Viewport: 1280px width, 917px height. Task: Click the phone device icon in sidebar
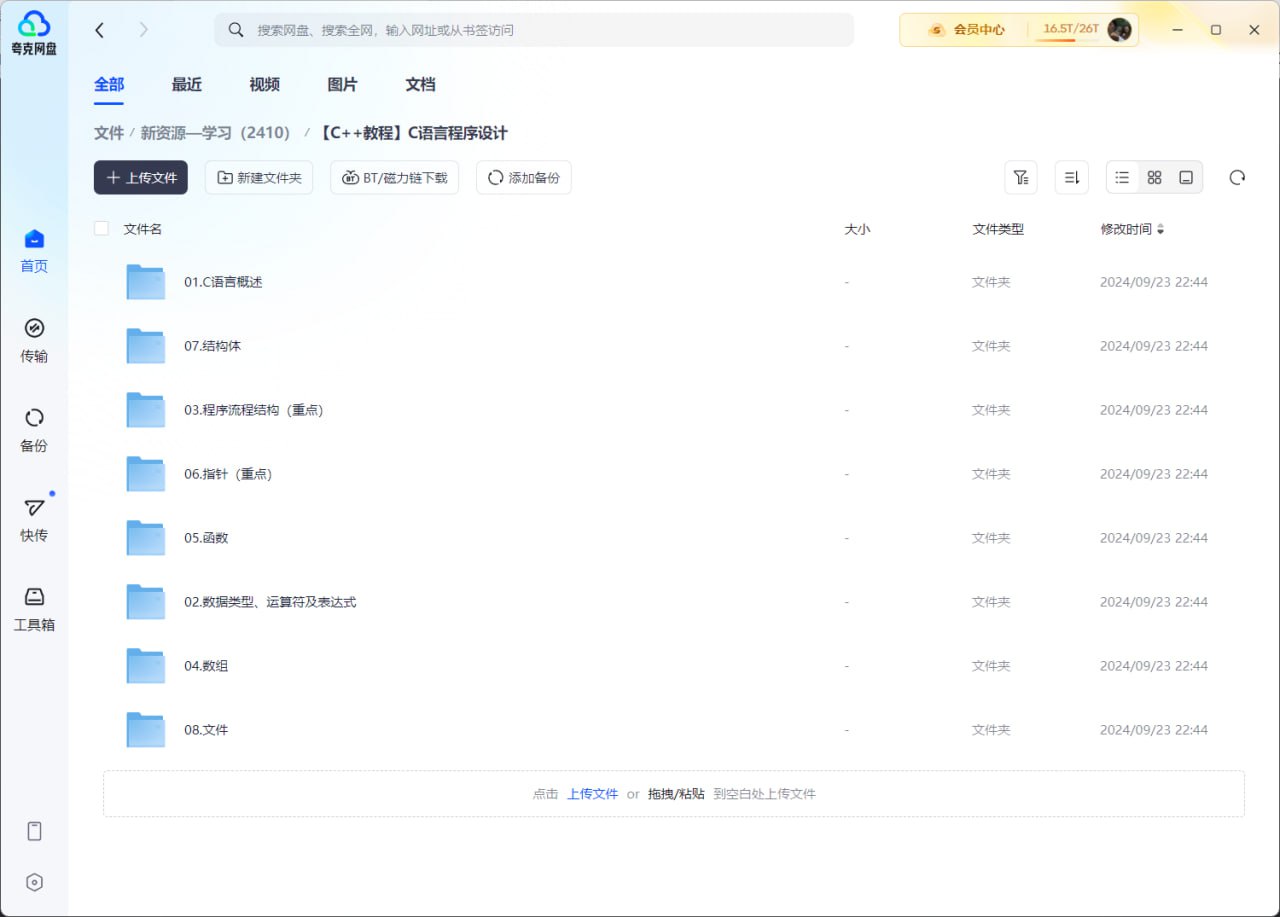[x=34, y=831]
